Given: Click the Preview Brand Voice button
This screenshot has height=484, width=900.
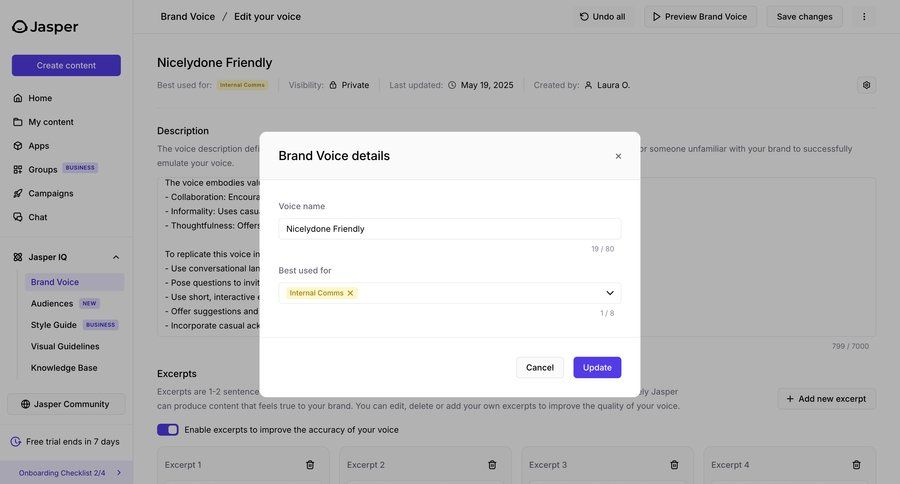Looking at the screenshot, I should (x=700, y=17).
